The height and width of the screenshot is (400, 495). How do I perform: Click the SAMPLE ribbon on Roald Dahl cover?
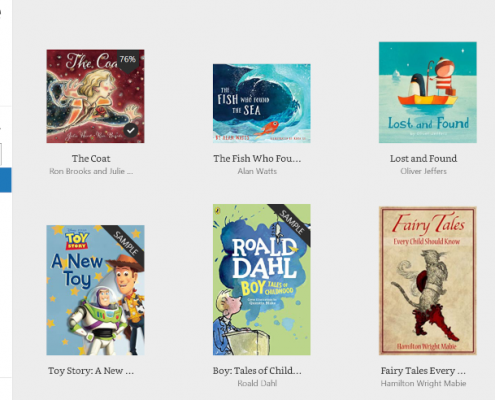pyautogui.click(x=292, y=223)
